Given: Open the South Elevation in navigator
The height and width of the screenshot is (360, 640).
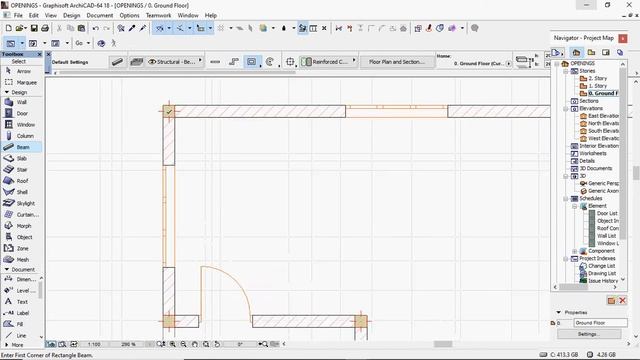Looking at the screenshot, I should coord(603,131).
